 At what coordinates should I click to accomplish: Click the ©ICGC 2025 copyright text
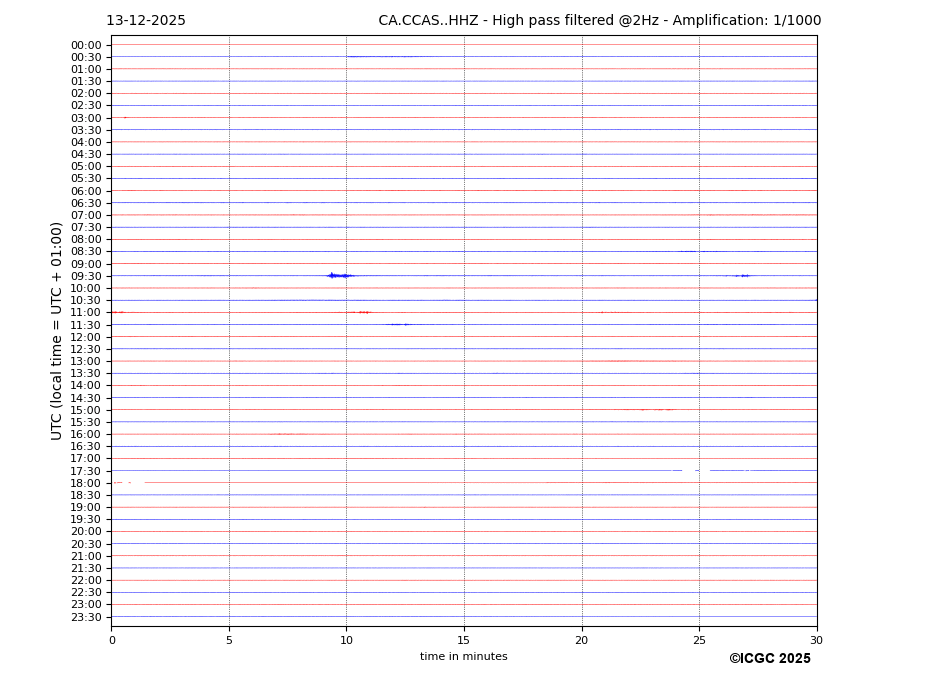click(769, 659)
